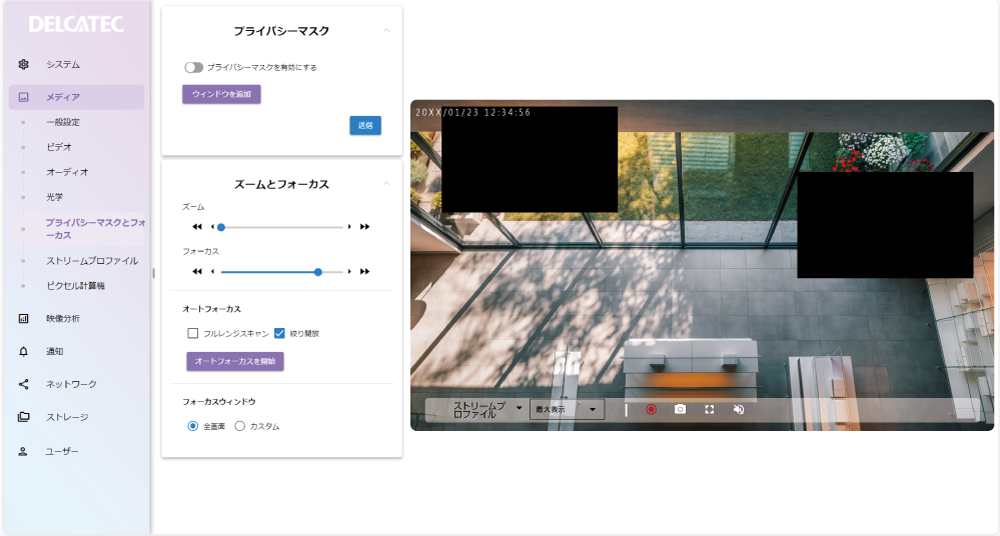Enter fullscreen view of the video
Screen dimensions: 1000x536
click(709, 409)
